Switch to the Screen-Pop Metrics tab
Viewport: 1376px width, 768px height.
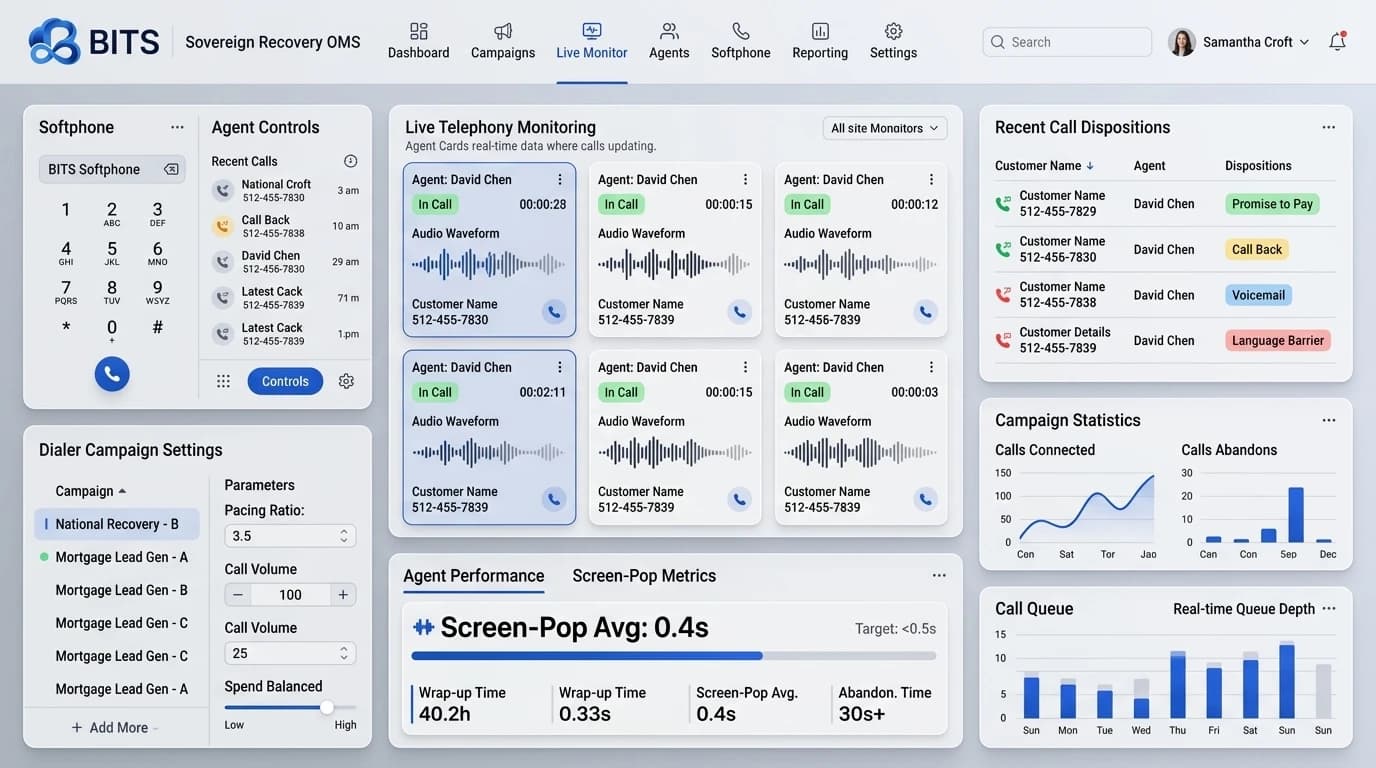tap(644, 576)
